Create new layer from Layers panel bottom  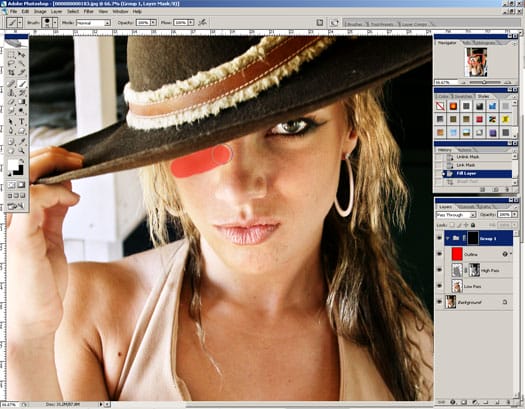(x=497, y=402)
